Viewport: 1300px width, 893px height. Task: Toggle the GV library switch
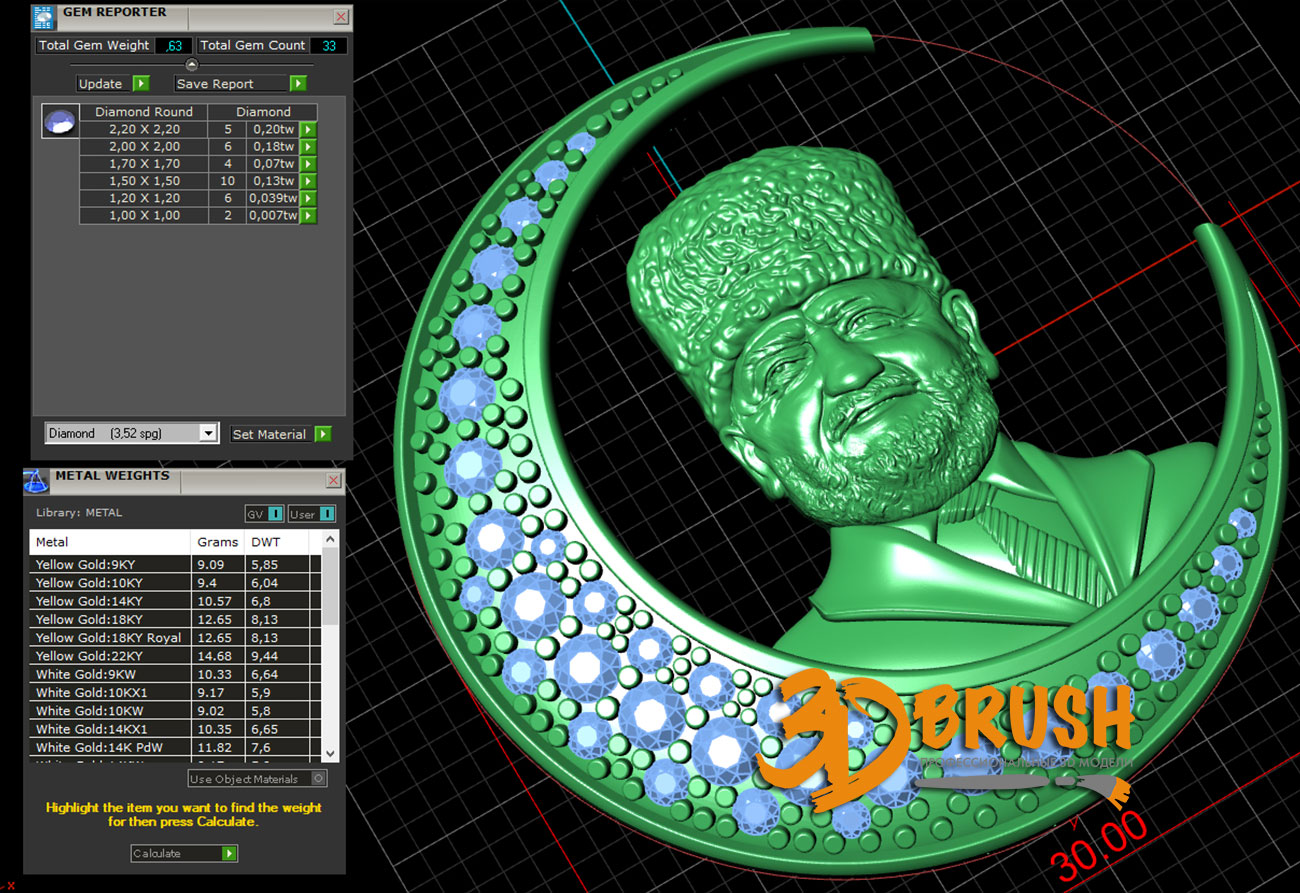click(x=265, y=514)
